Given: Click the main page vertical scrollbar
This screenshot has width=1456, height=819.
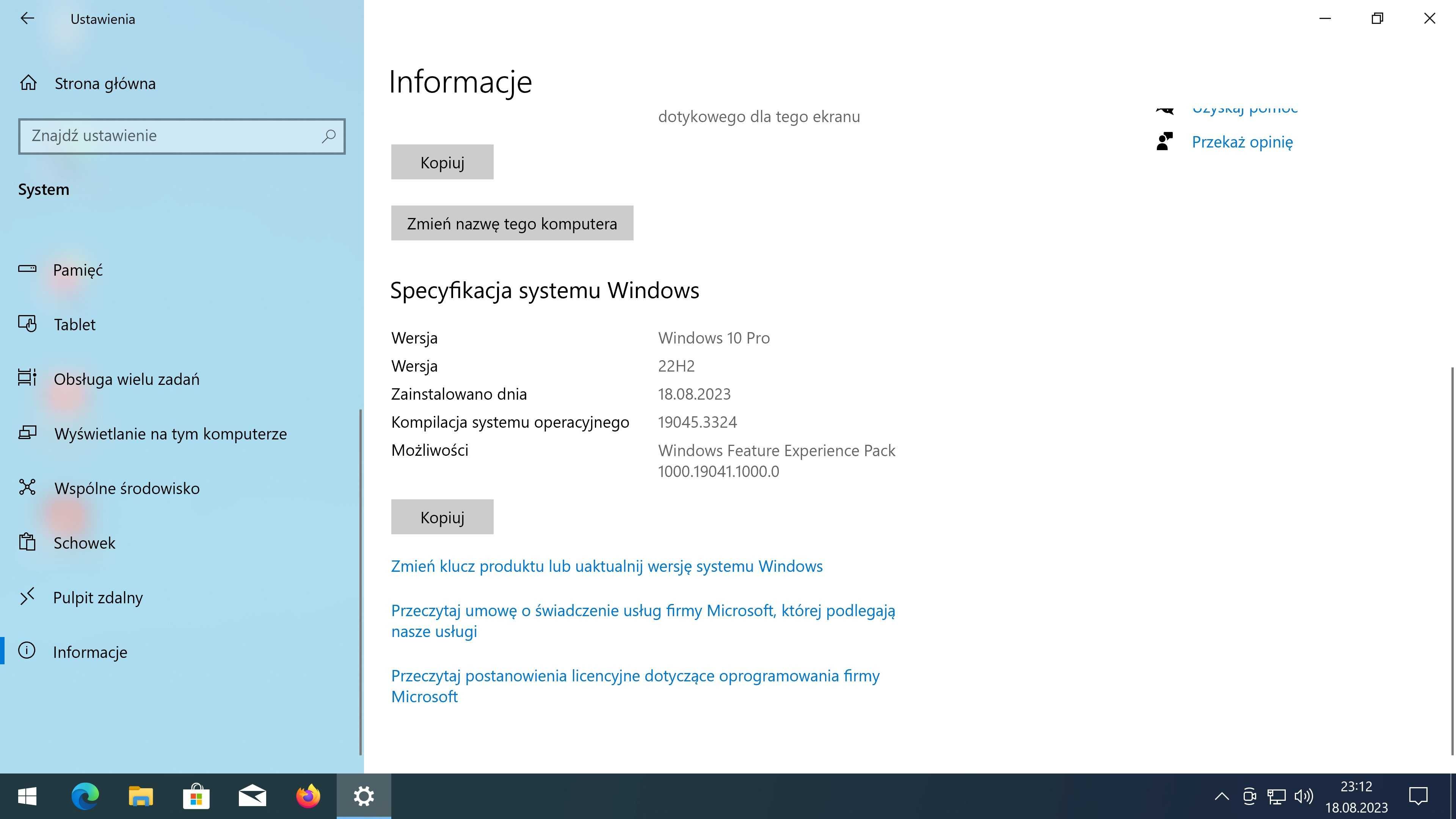Looking at the screenshot, I should (x=1452, y=561).
